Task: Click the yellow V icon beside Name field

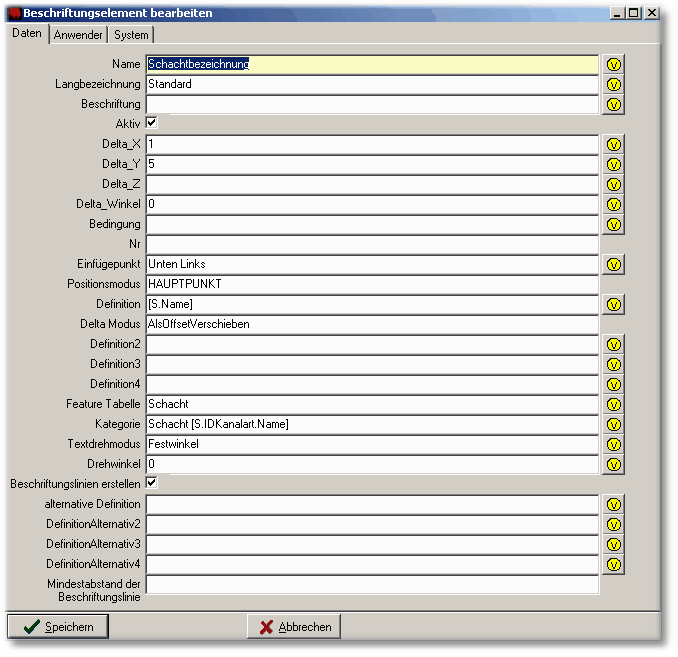Action: point(614,64)
